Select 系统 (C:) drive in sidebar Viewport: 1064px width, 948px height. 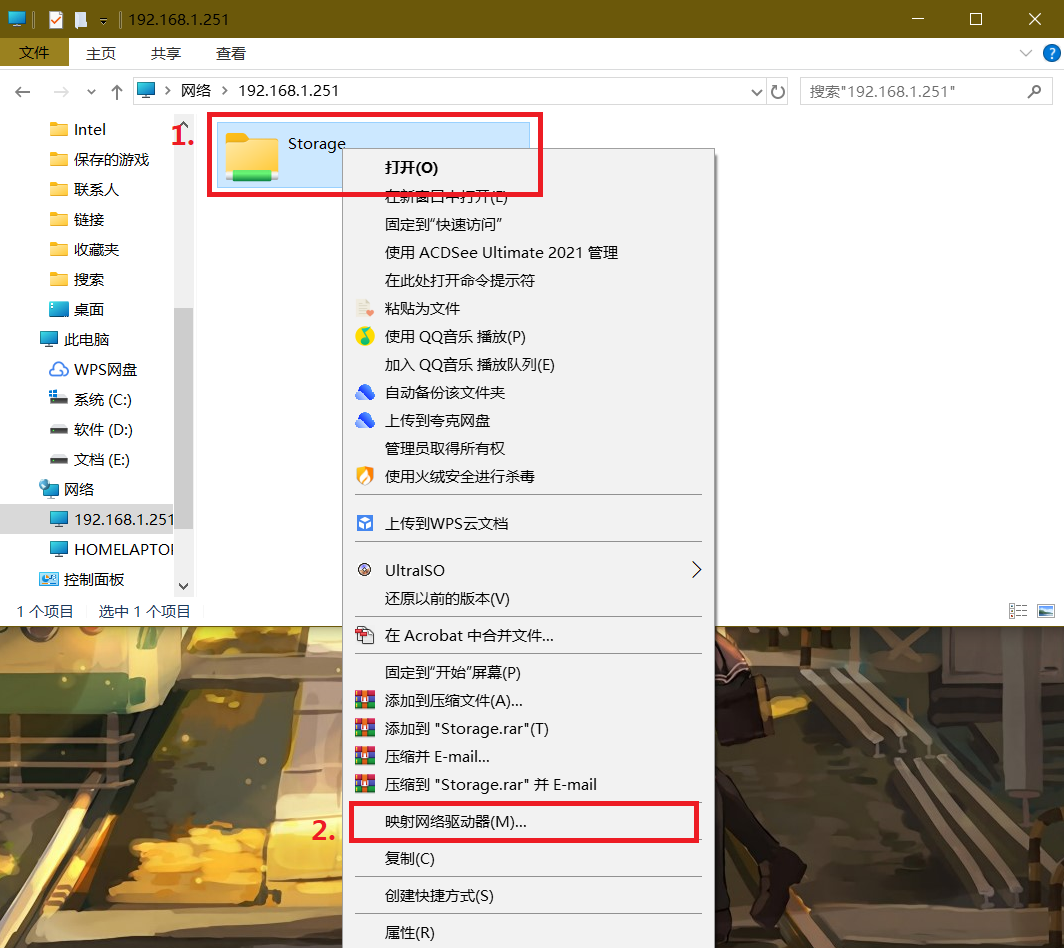[102, 400]
